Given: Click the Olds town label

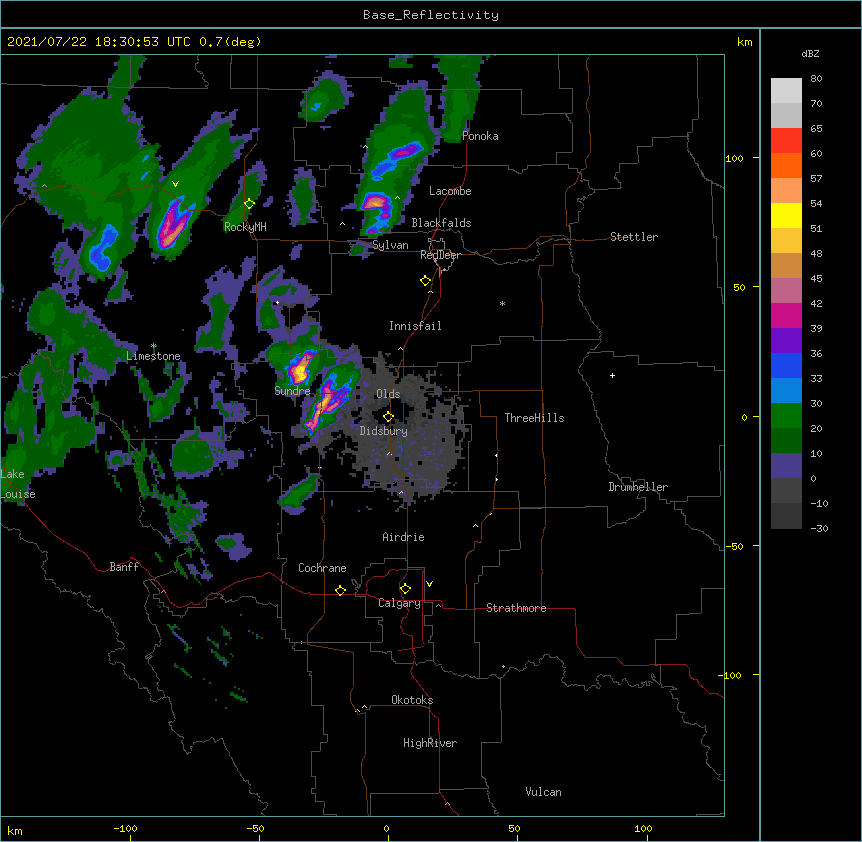Looking at the screenshot, I should [388, 394].
